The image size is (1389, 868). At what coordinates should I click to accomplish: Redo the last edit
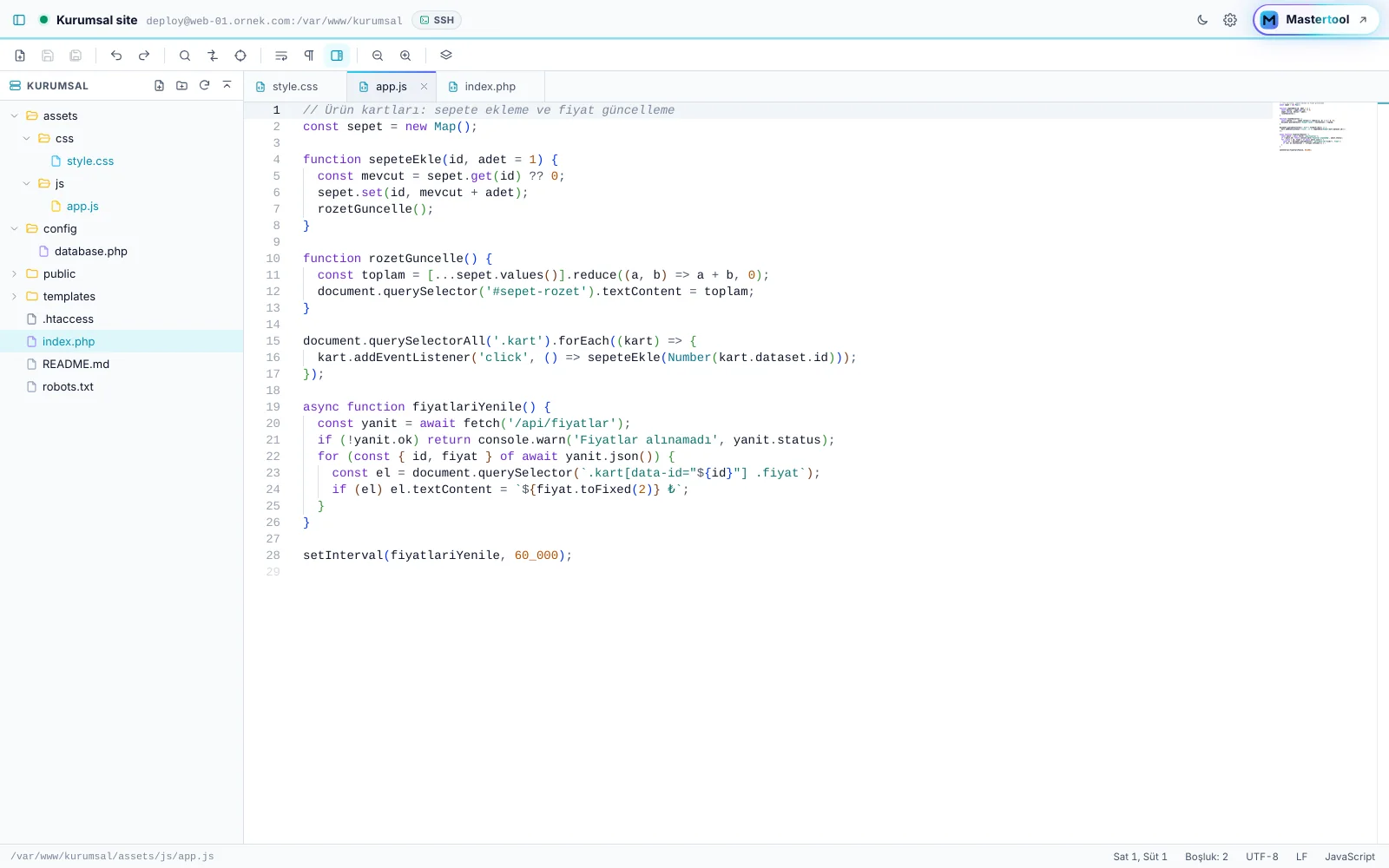click(x=144, y=56)
